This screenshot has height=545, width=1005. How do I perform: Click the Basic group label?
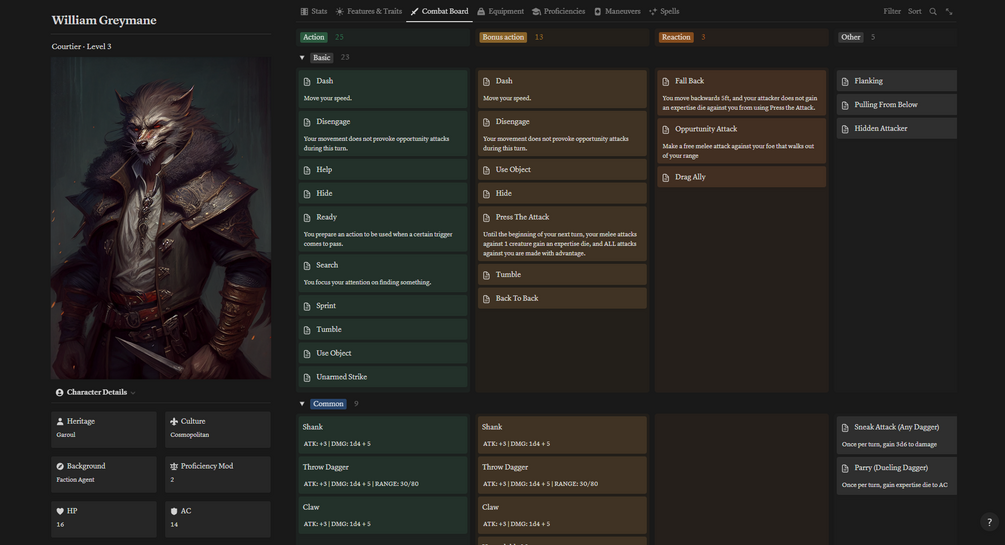pyautogui.click(x=322, y=58)
